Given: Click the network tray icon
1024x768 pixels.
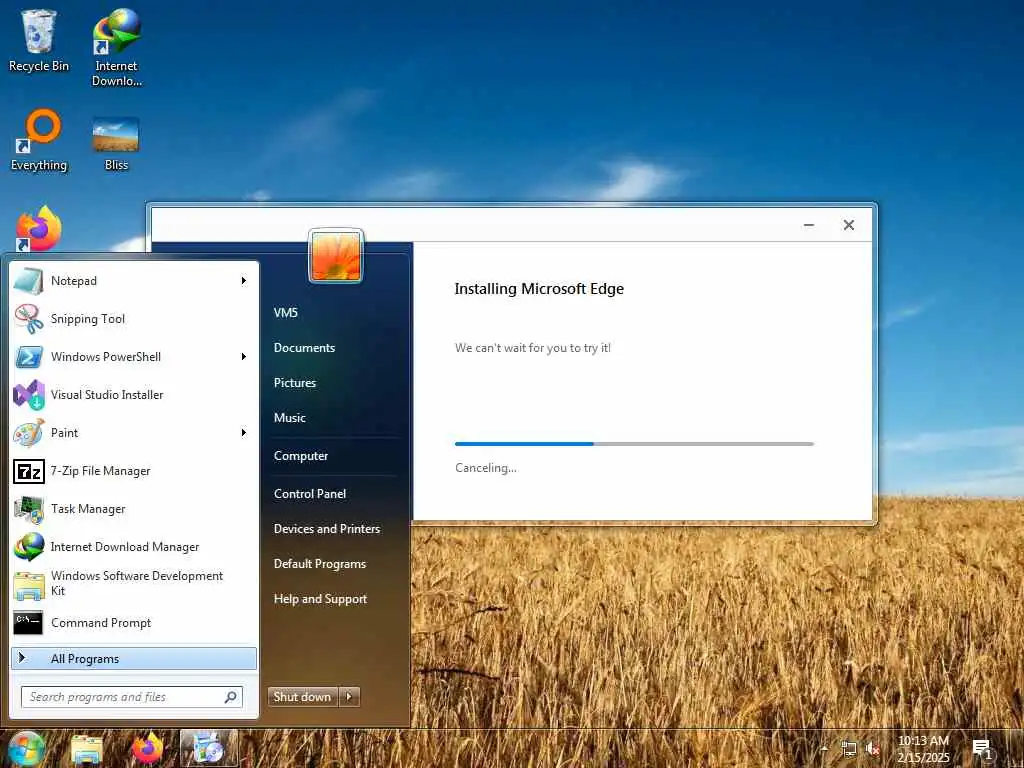Looking at the screenshot, I should (848, 749).
